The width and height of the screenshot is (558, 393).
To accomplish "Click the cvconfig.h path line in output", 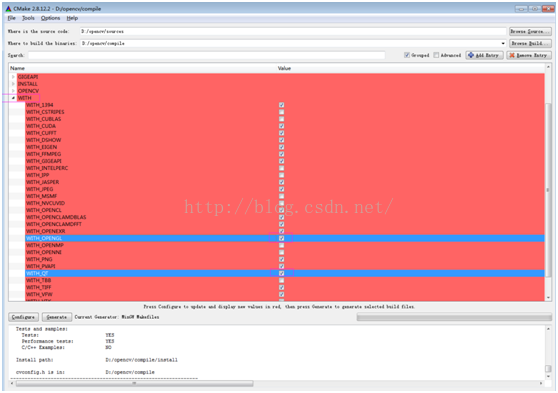I will pos(85,372).
